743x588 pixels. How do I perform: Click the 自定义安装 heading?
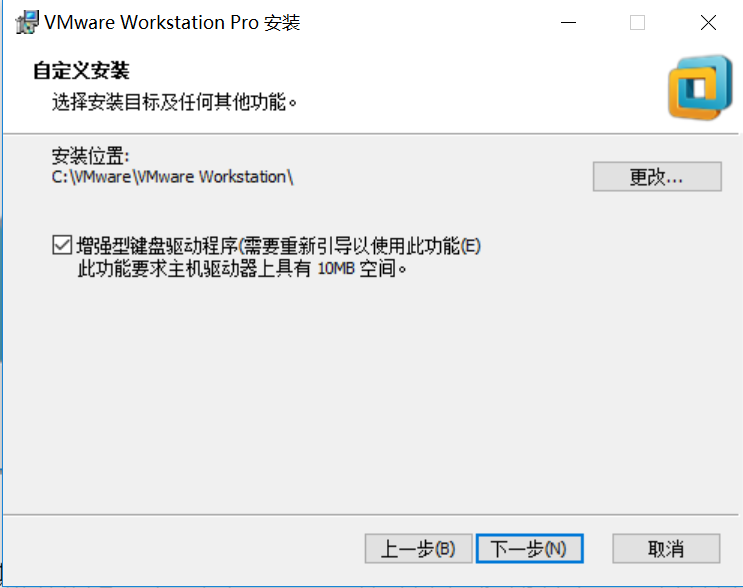pyautogui.click(x=81, y=71)
